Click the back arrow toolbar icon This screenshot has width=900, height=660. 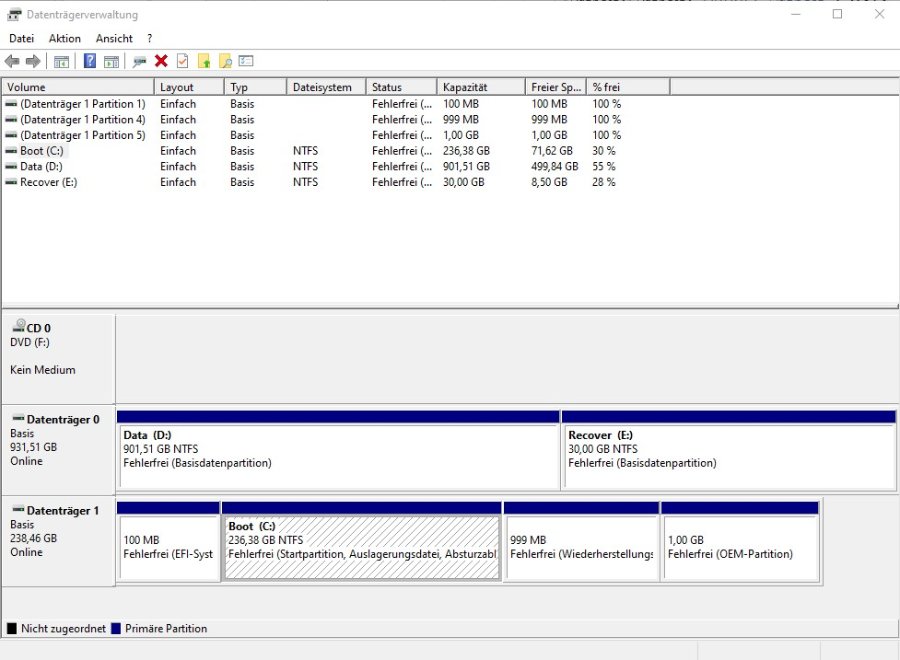tap(12, 61)
